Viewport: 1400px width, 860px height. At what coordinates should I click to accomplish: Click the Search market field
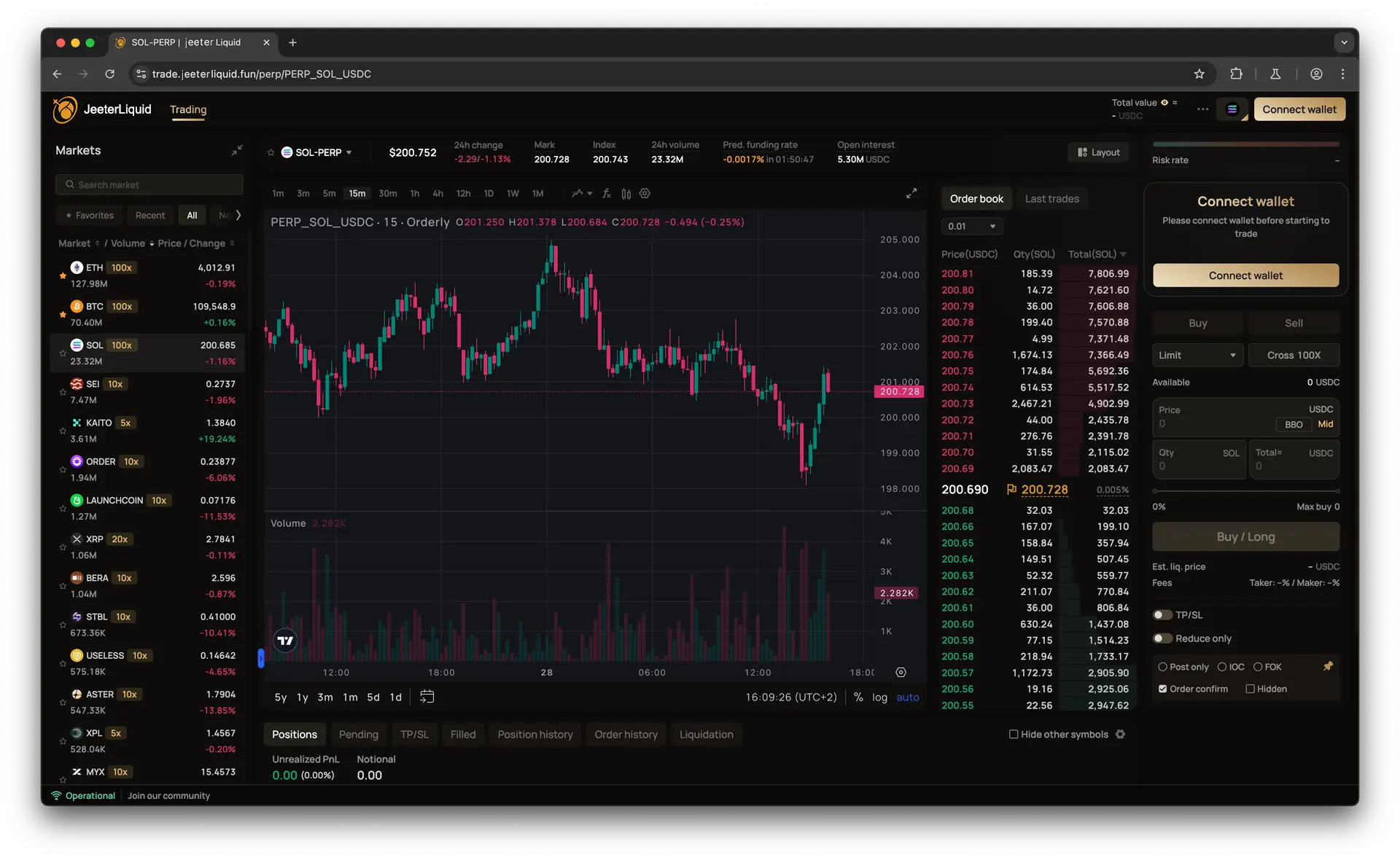[x=149, y=185]
